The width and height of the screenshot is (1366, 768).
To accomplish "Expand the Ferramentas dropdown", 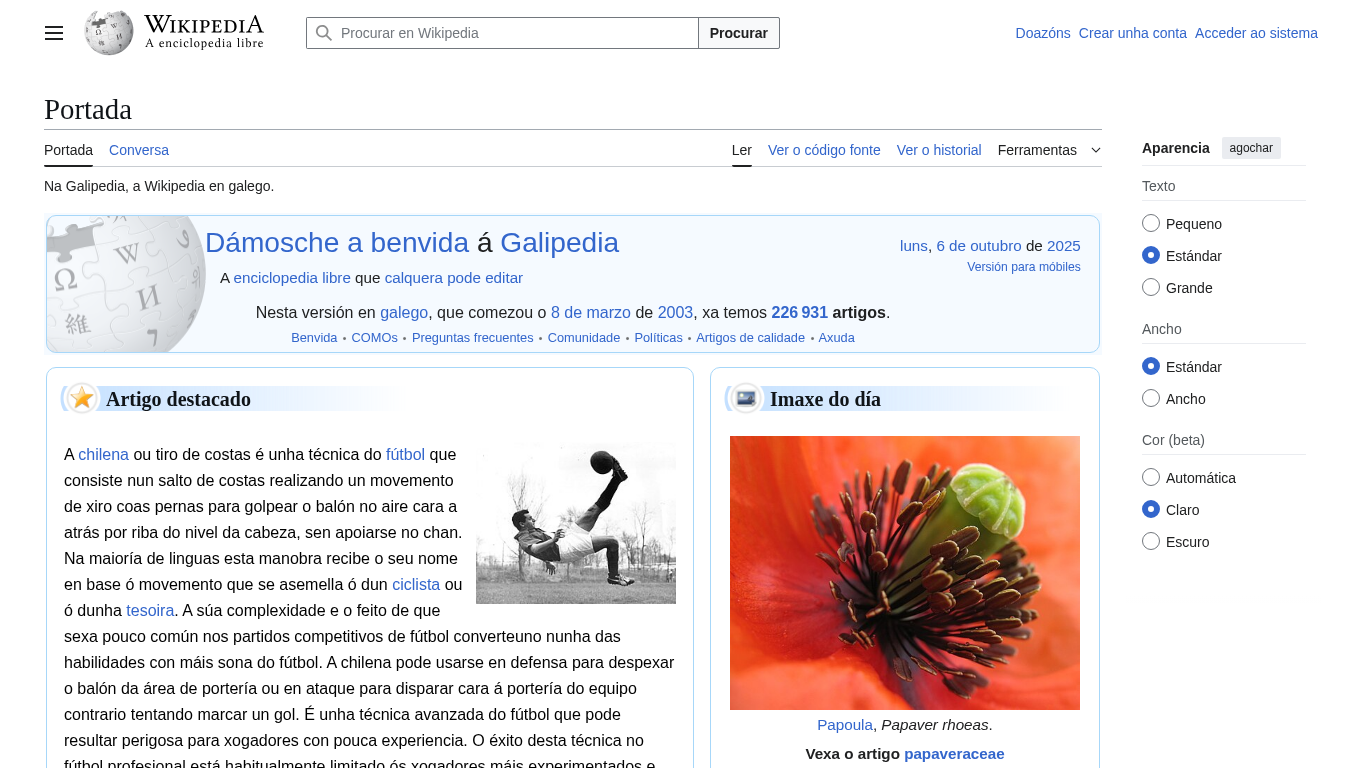I will (1049, 150).
